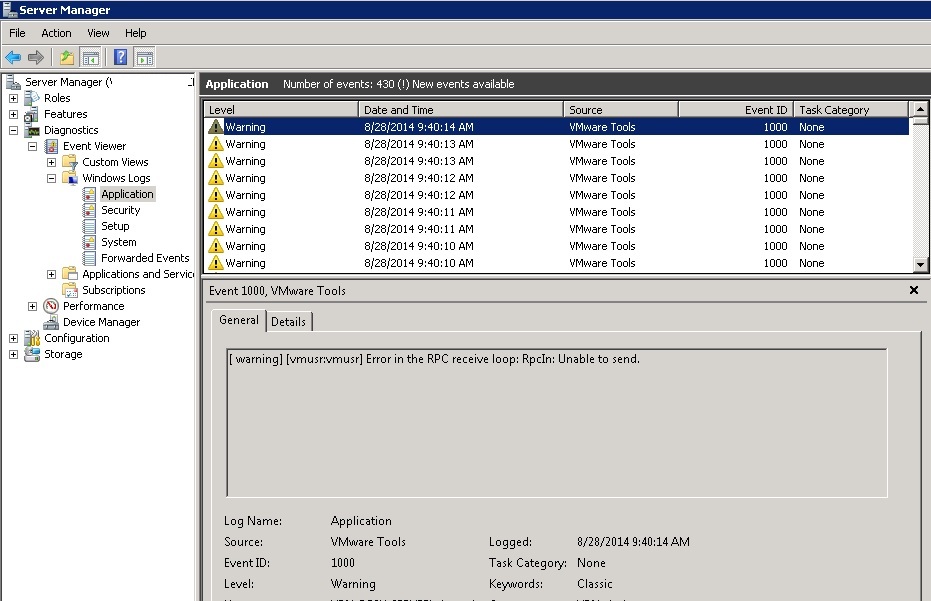Click the Applications and Services folder icon

coord(70,274)
